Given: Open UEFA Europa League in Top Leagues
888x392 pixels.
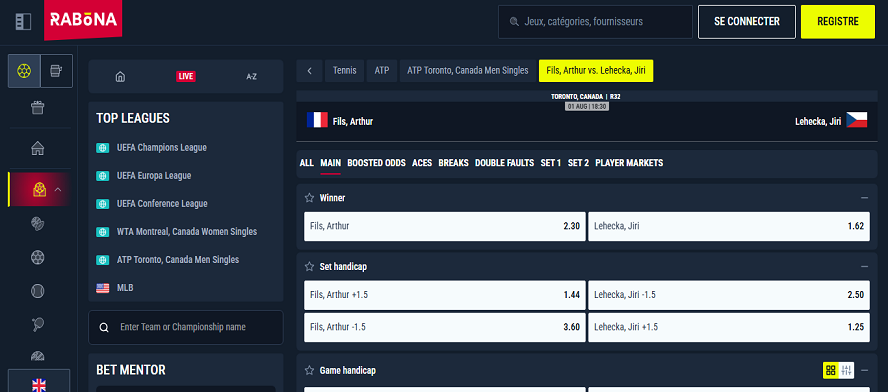Looking at the screenshot, I should point(153,176).
